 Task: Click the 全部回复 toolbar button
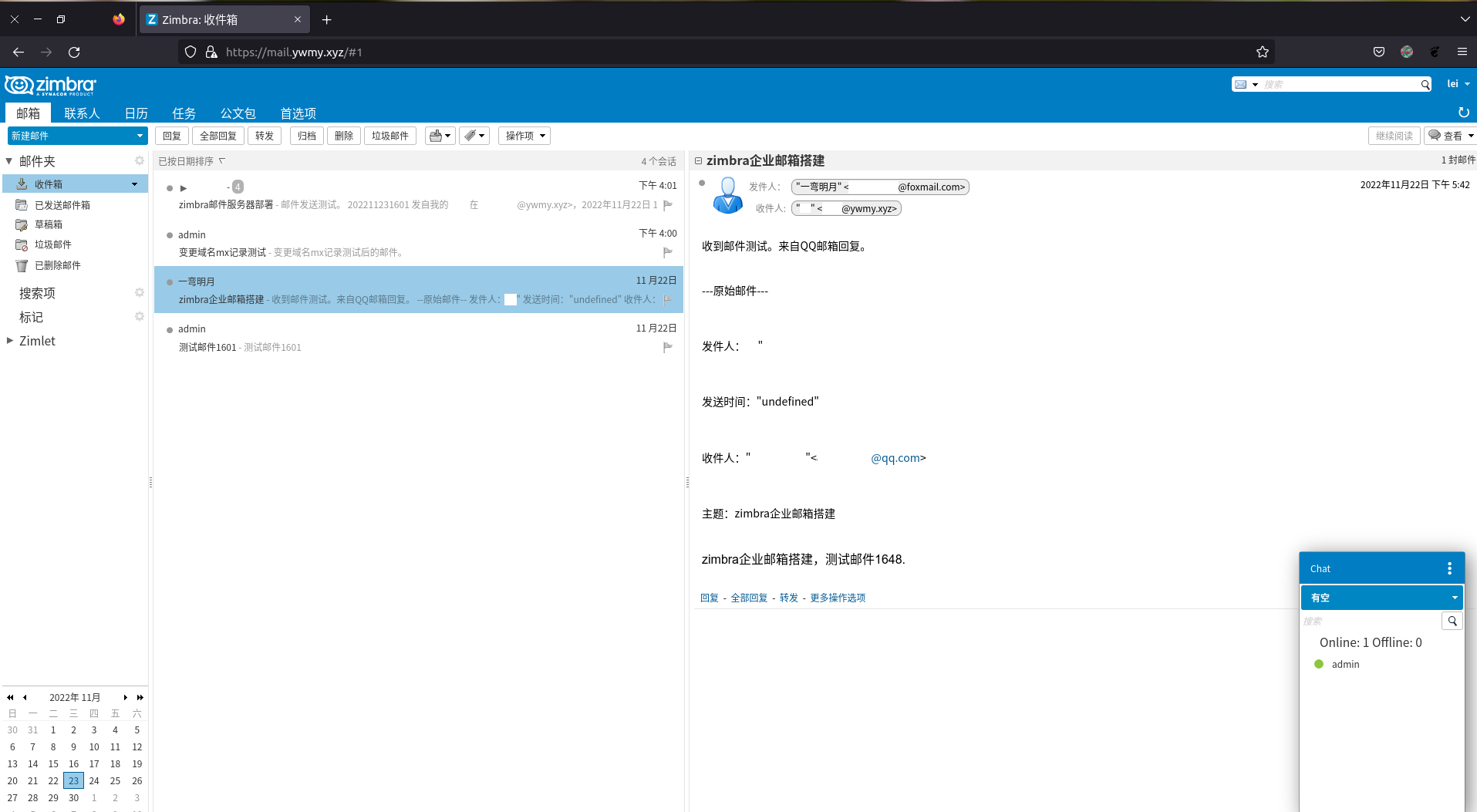click(x=218, y=136)
